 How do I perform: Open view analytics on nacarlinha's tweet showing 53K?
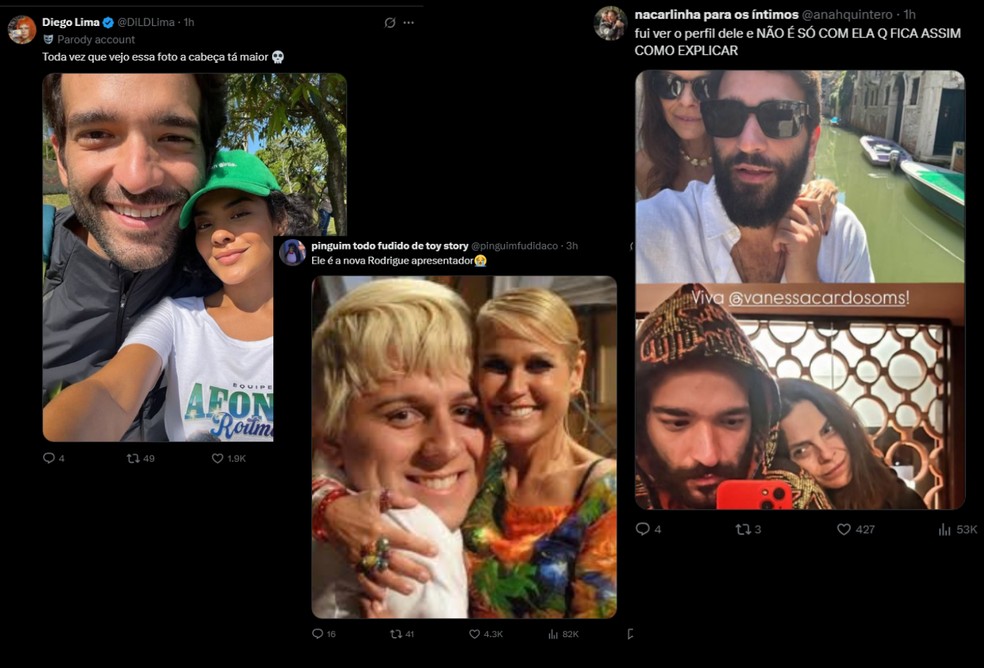pyautogui.click(x=944, y=531)
